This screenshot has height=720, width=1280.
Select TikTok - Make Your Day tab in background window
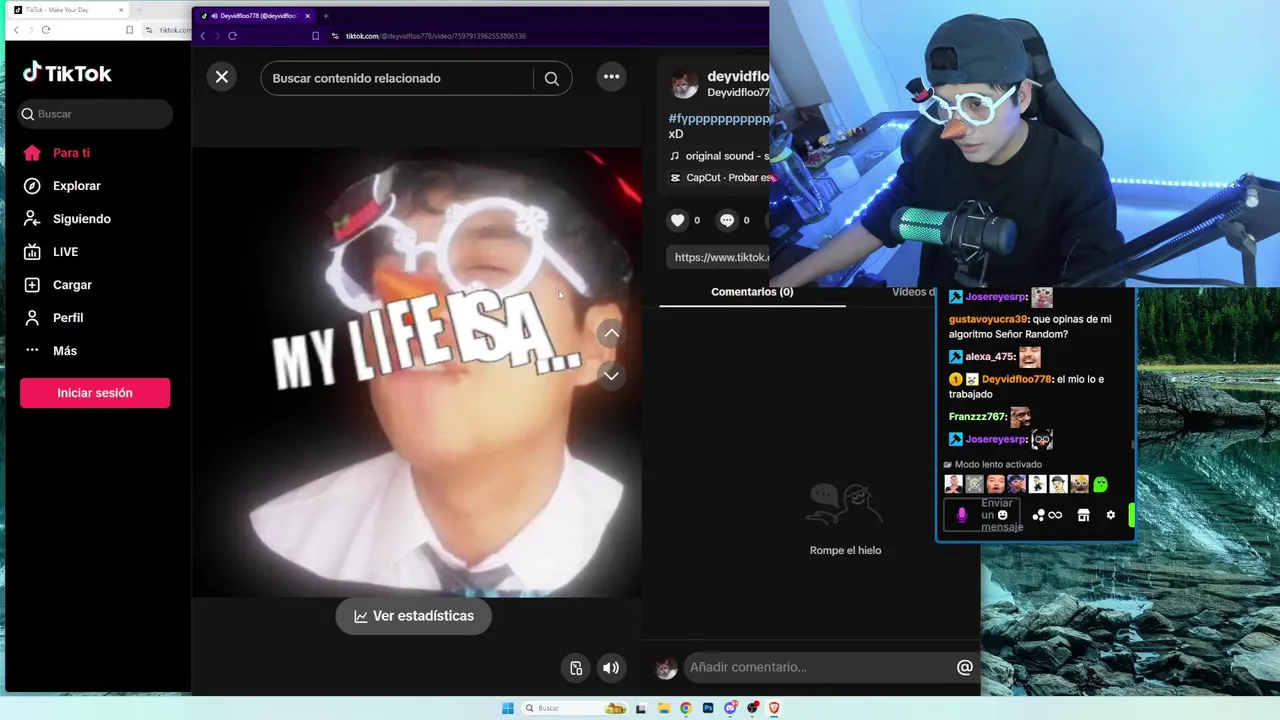point(67,10)
